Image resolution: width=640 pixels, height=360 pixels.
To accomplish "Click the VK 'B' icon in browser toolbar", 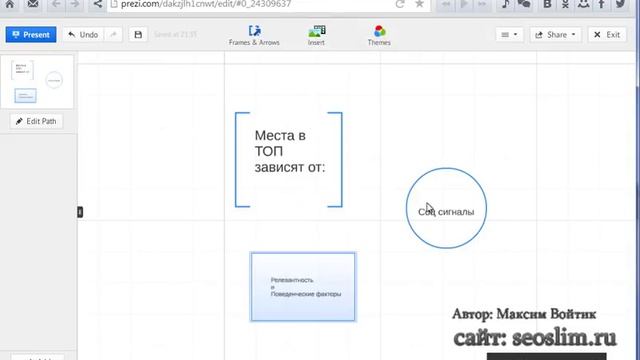I will click(547, 4).
